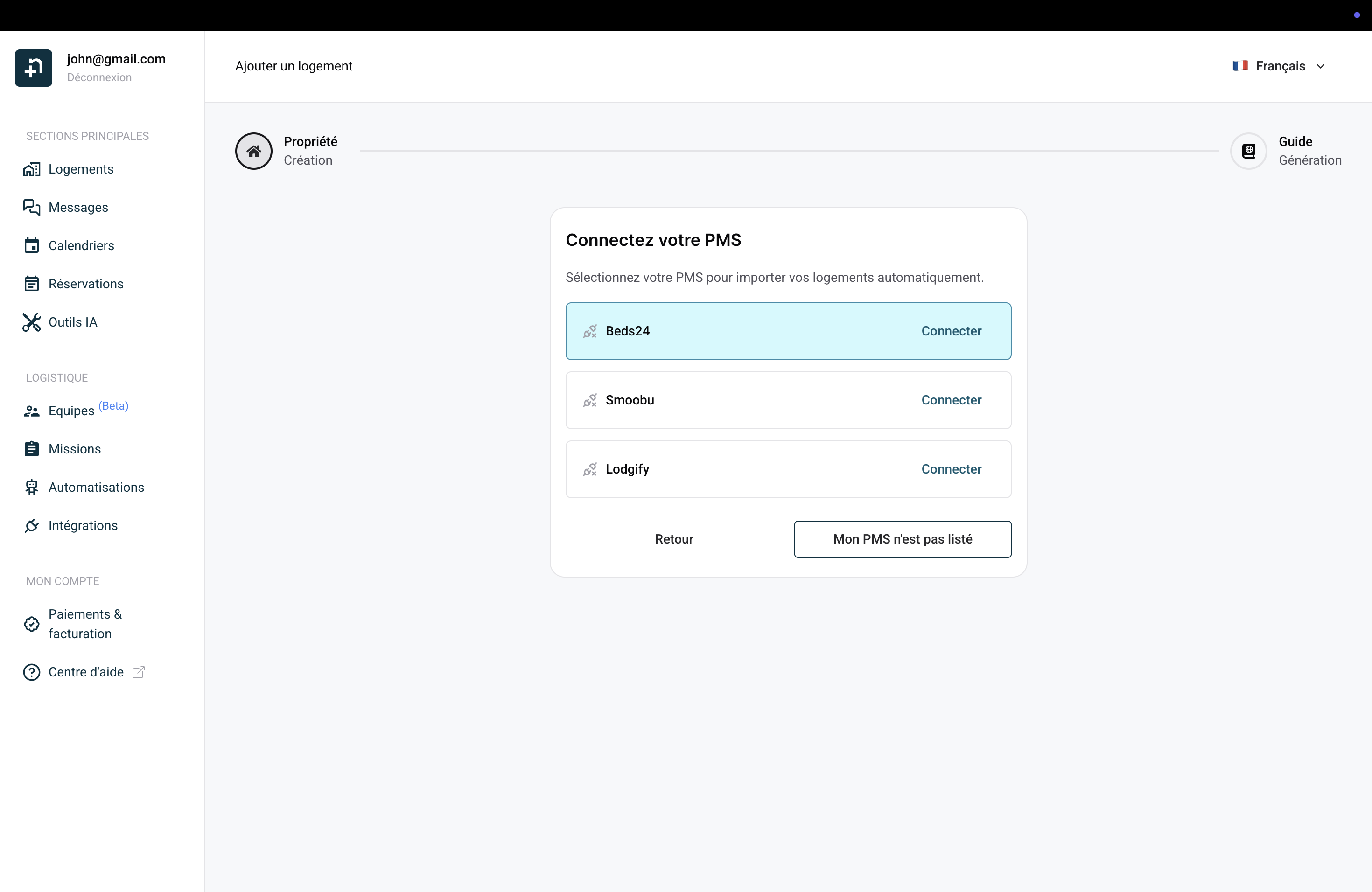Click the Intégrations plug icon

(x=32, y=525)
